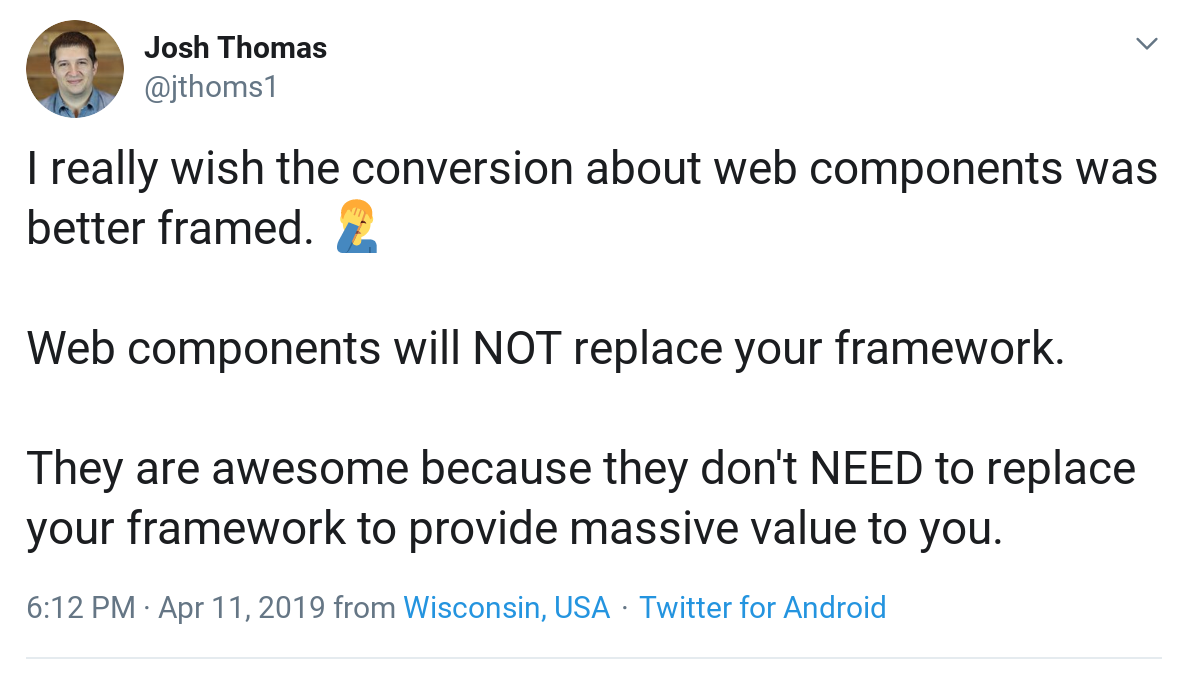Click the divider line below the tweet
1184x674 pixels.
(594, 658)
